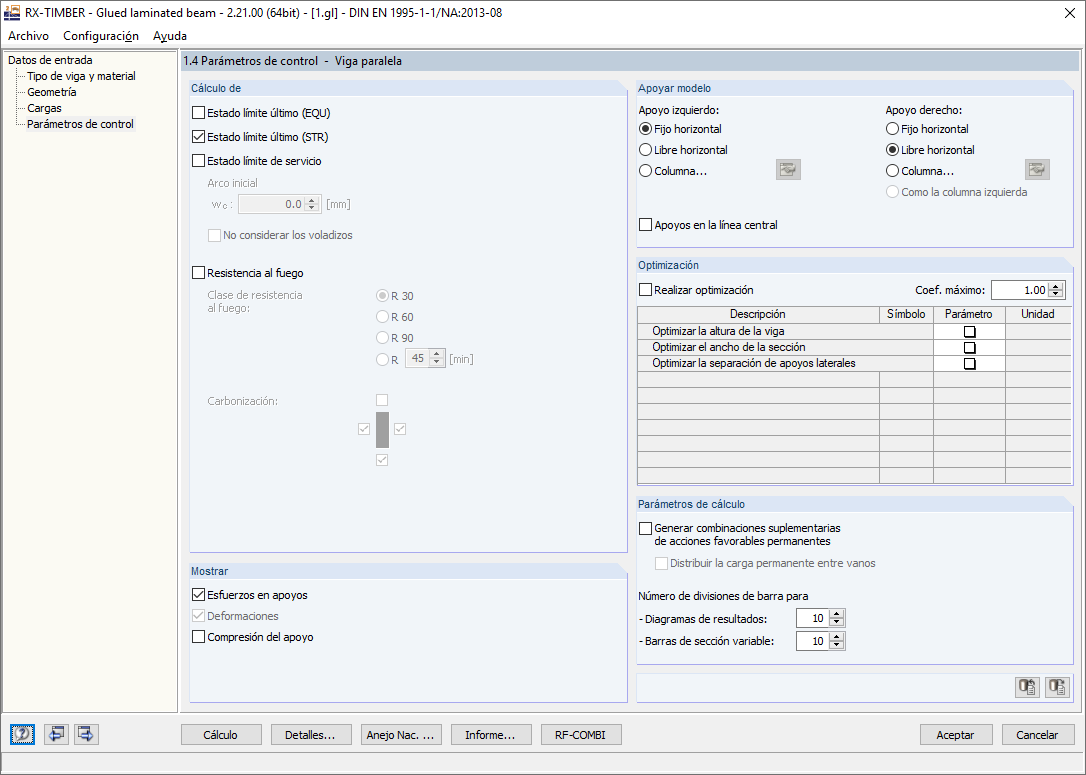Select Cargas in the navigation tree
The height and width of the screenshot is (775, 1086).
tap(44, 108)
